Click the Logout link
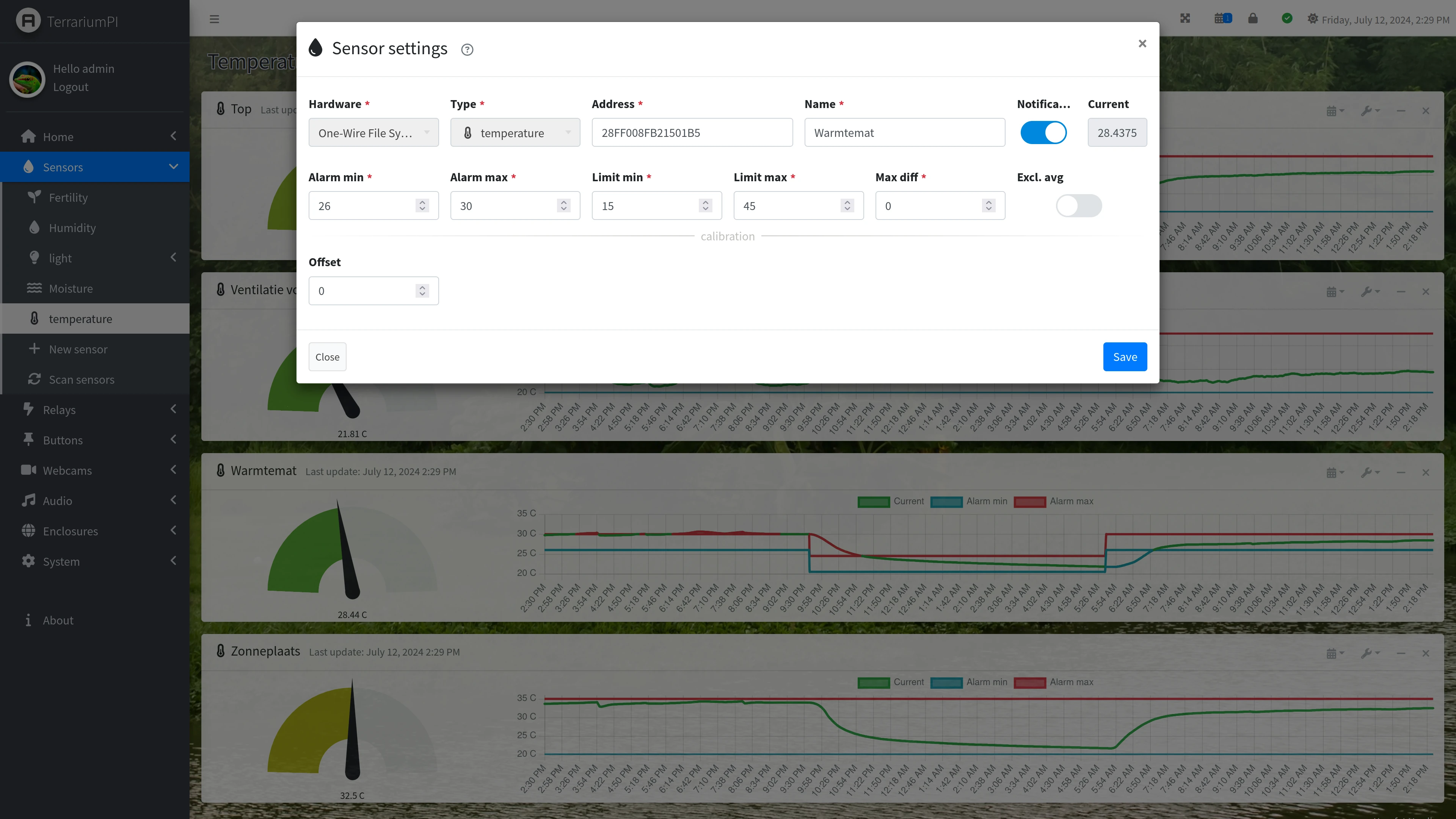Viewport: 1456px width, 819px height. click(x=71, y=87)
